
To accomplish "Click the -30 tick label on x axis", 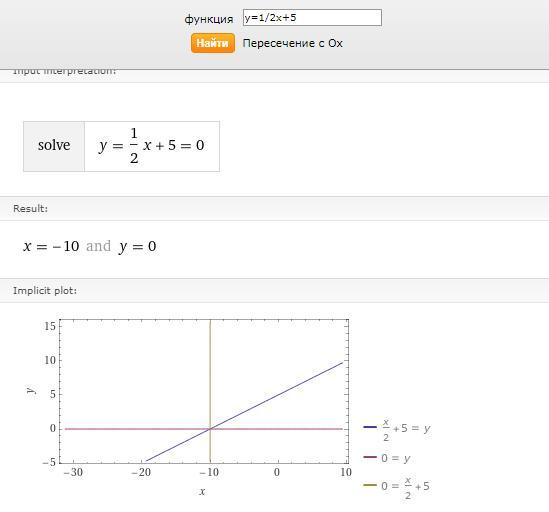I will click(73, 472).
